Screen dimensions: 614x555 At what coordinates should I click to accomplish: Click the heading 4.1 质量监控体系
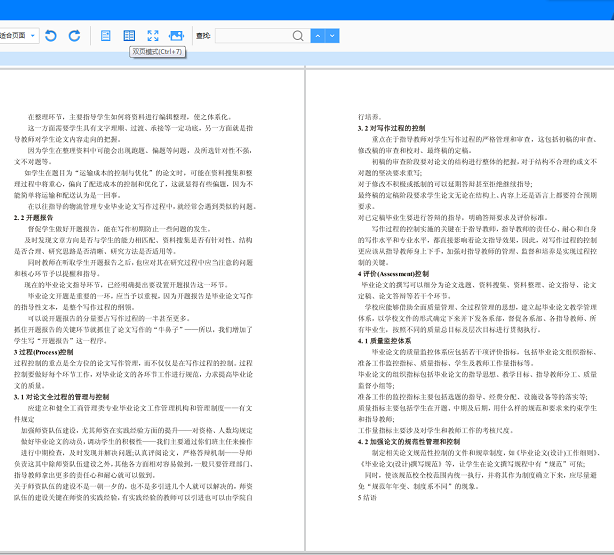384,341
